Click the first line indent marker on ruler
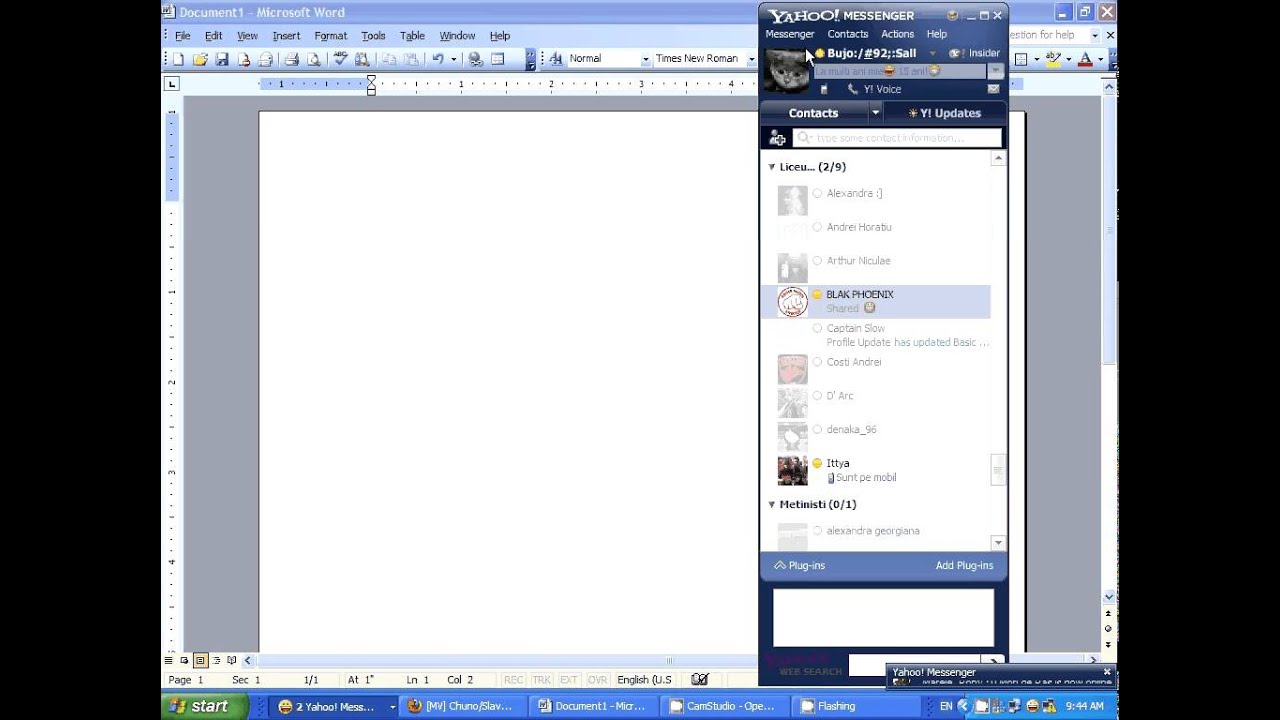 click(371, 80)
